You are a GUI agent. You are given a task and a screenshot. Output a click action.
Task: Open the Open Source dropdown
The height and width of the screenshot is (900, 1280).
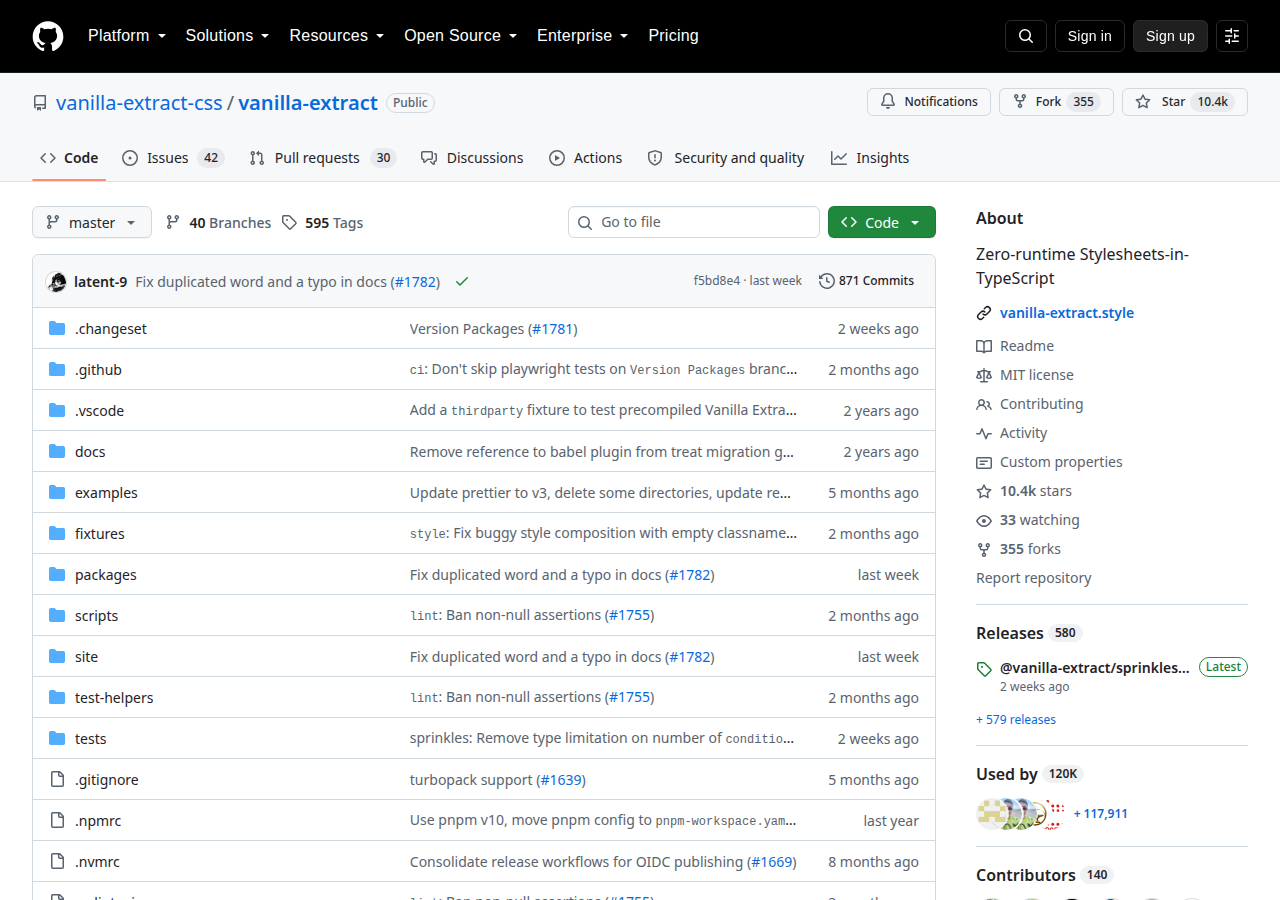[461, 36]
